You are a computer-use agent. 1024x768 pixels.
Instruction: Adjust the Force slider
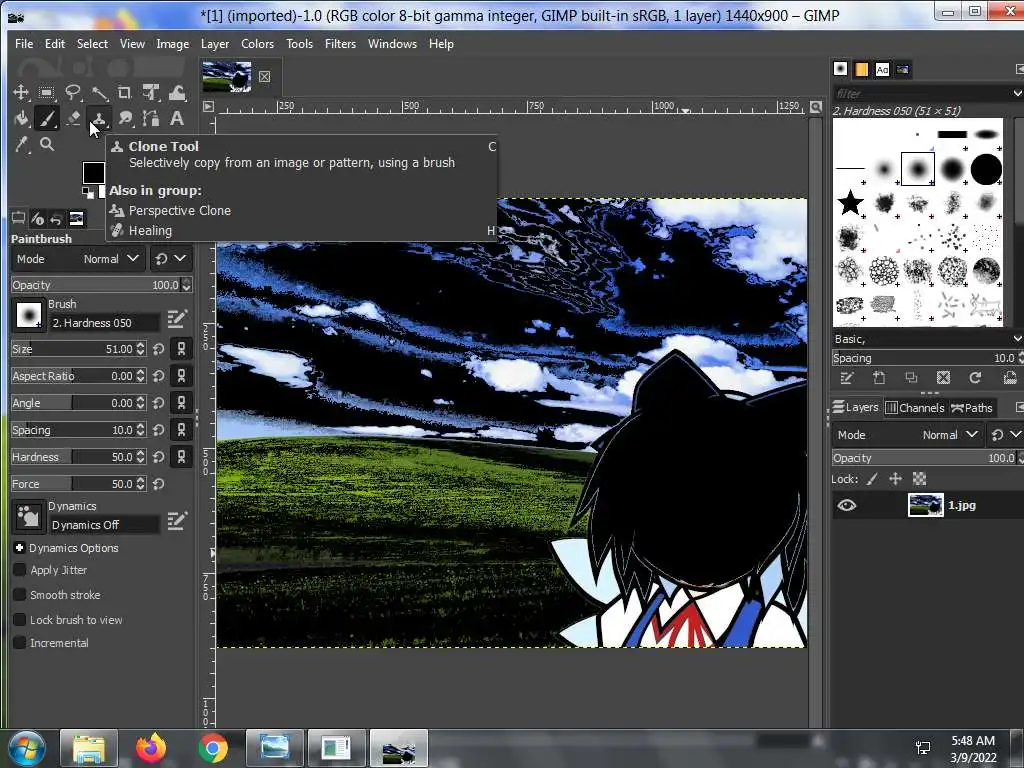(x=72, y=484)
